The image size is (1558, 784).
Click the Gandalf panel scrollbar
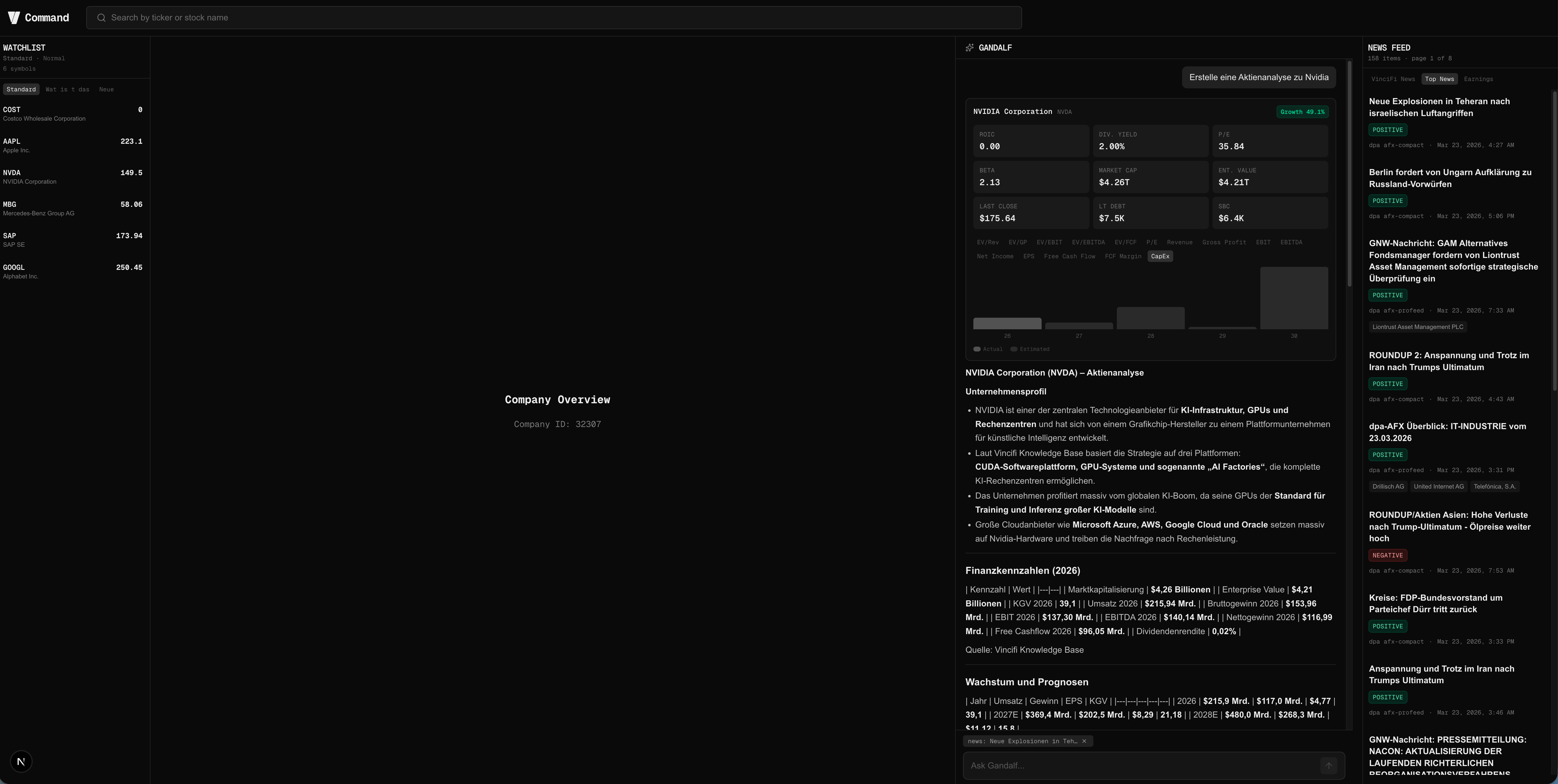(1349, 174)
